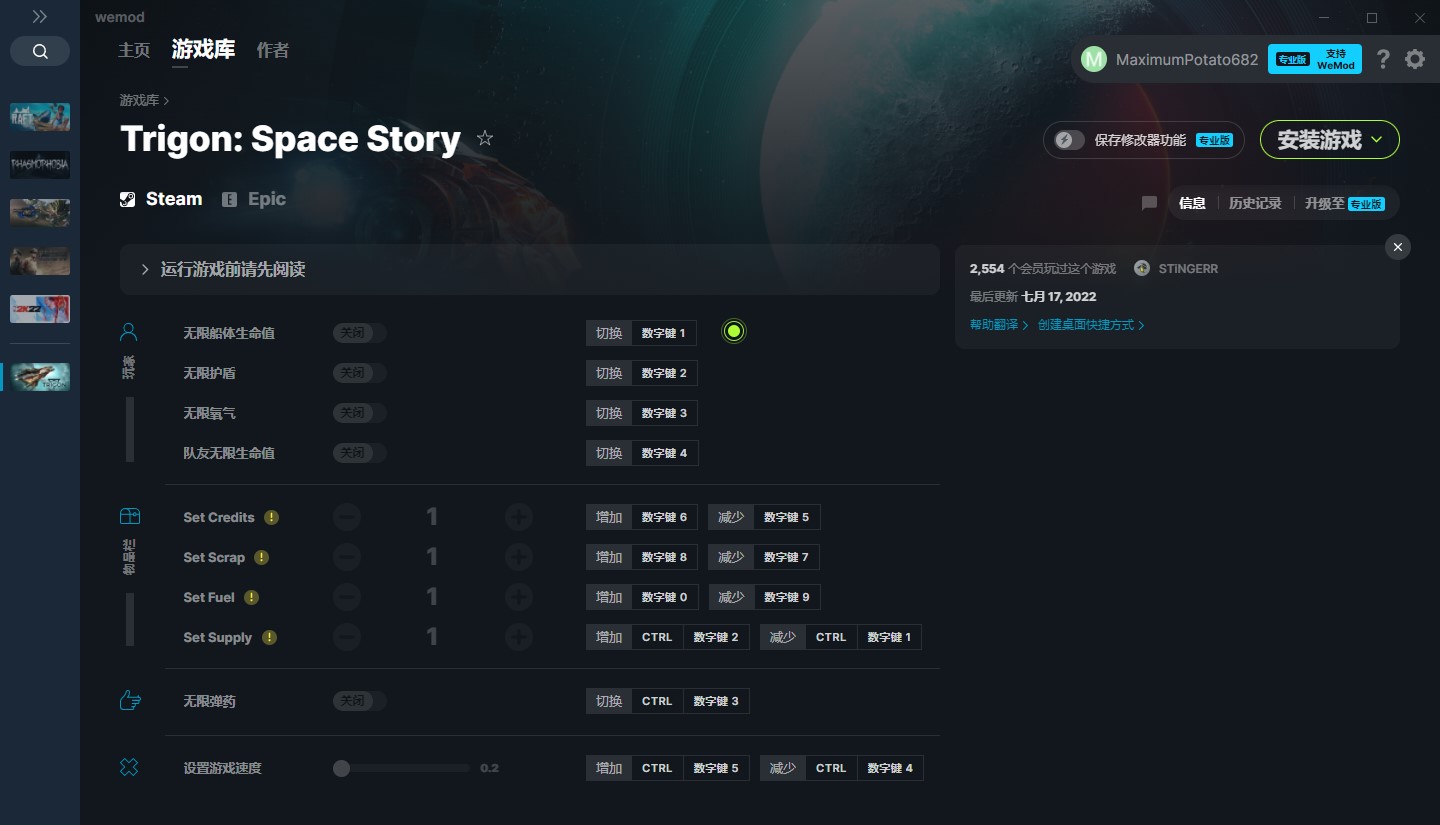Open Phasmophobia game thumbnail in sidebar
This screenshot has height=825, width=1440.
(x=40, y=165)
